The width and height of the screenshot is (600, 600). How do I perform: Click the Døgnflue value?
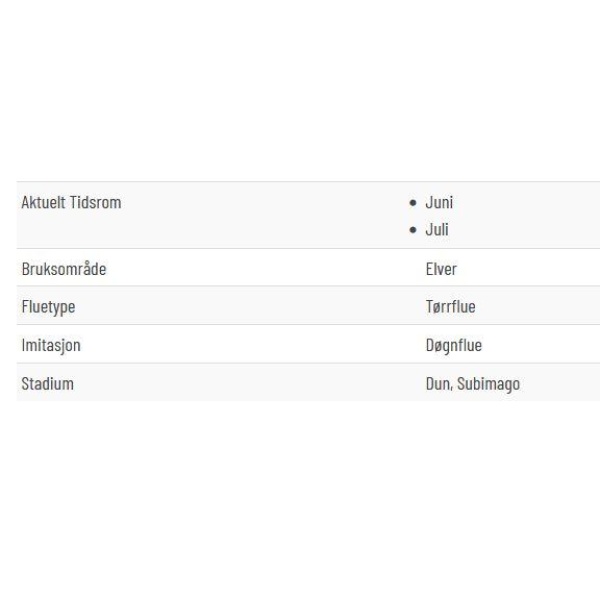click(x=454, y=346)
